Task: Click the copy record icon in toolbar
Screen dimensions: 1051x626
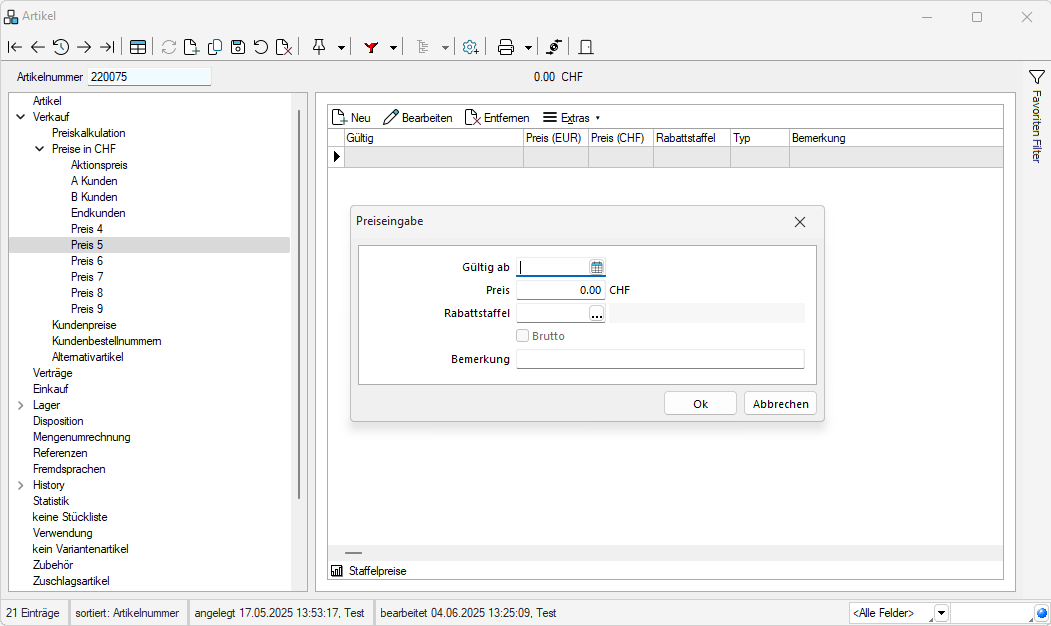Action: coord(215,47)
